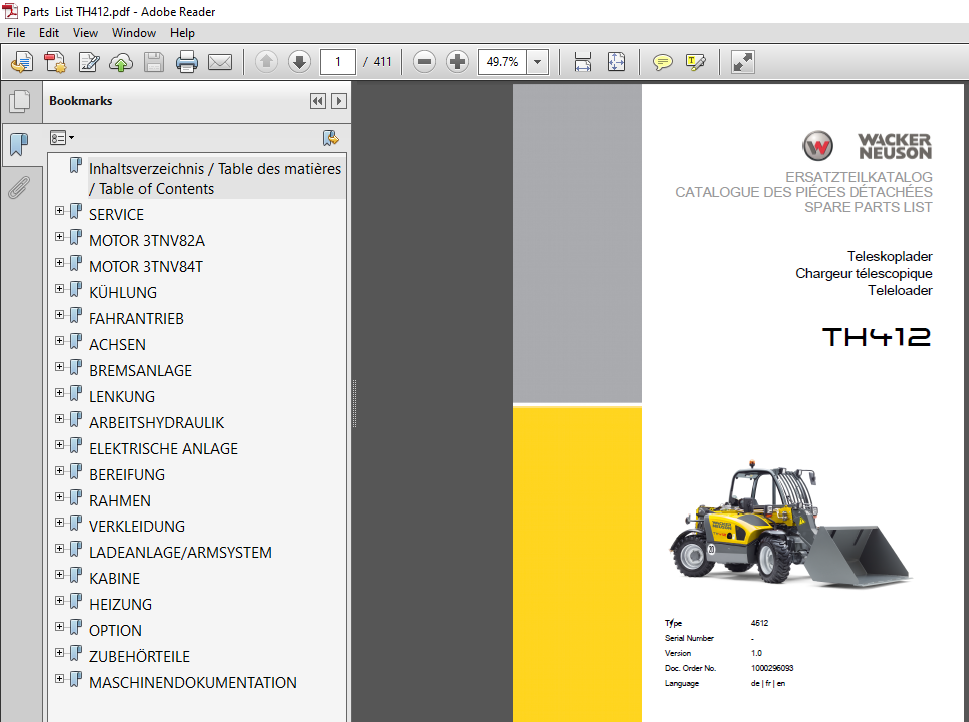Expand the LENKUNG bookmark

59,393
